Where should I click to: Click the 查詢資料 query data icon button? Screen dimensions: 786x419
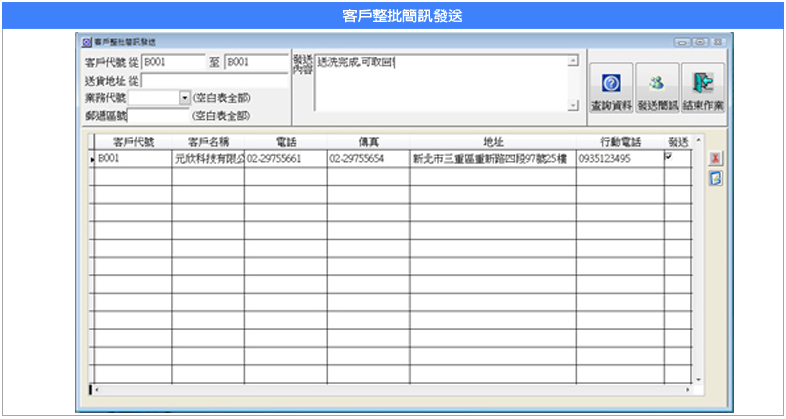tap(613, 88)
